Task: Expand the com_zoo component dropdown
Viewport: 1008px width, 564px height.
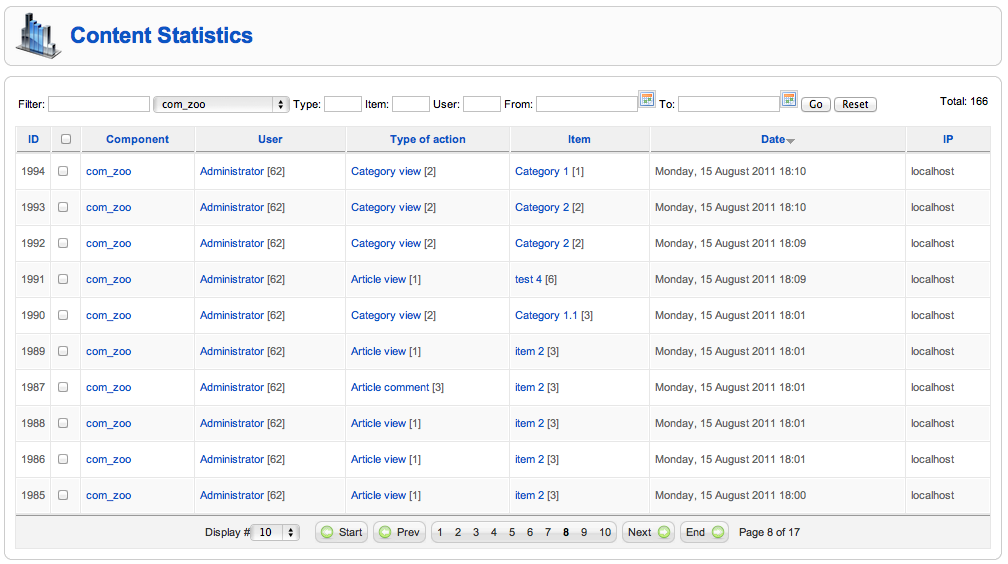Action: [x=221, y=104]
